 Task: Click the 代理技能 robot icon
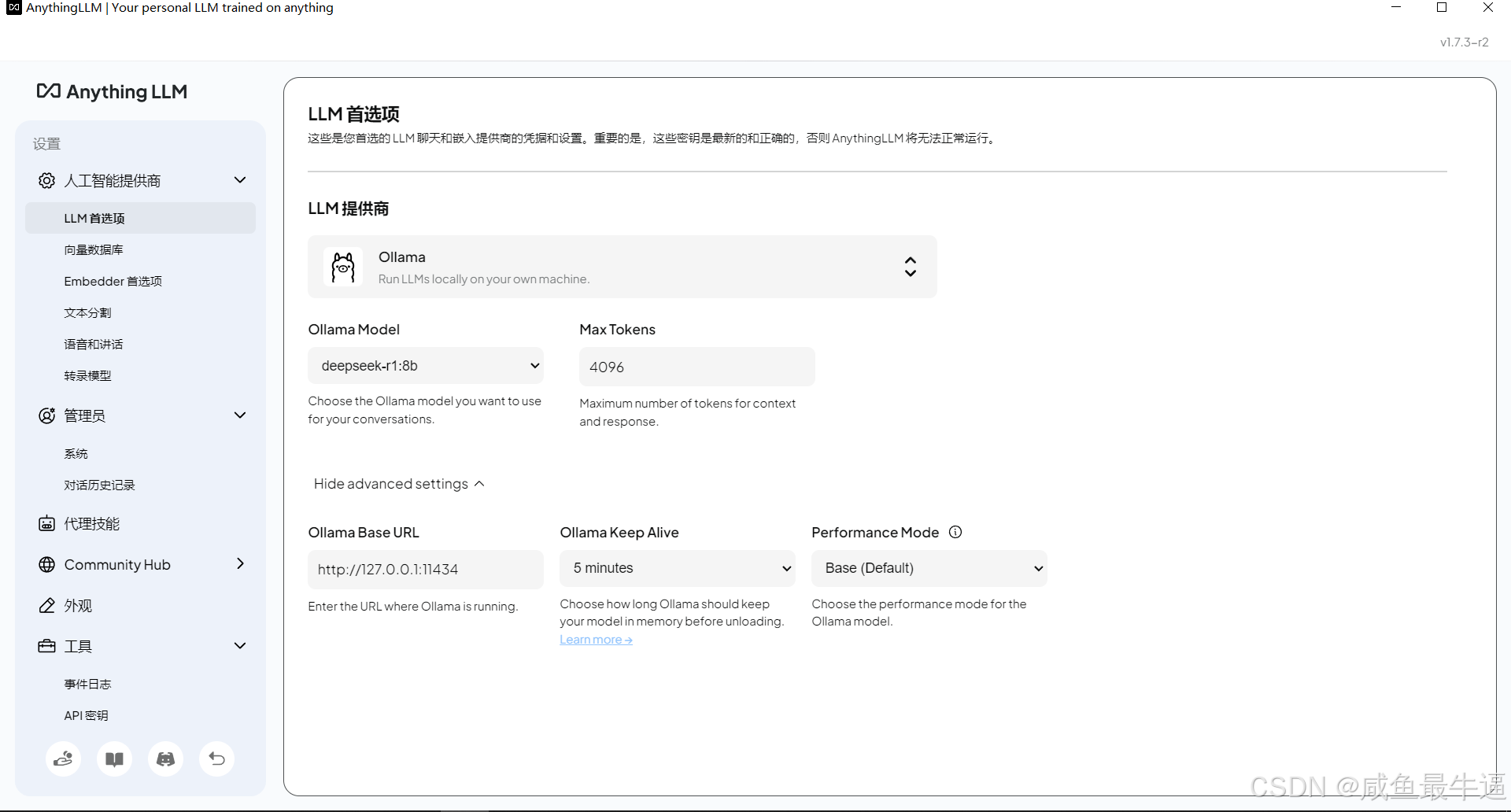click(46, 523)
